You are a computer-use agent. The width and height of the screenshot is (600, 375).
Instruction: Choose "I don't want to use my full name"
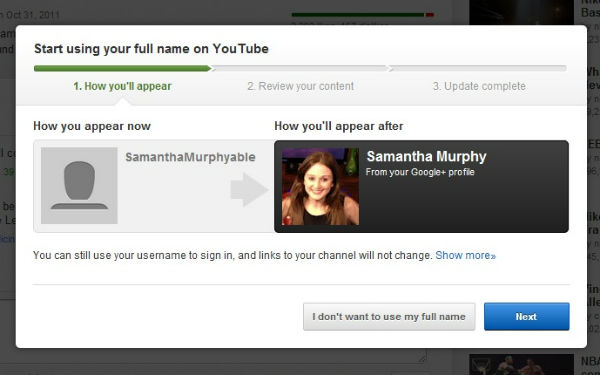tap(389, 316)
